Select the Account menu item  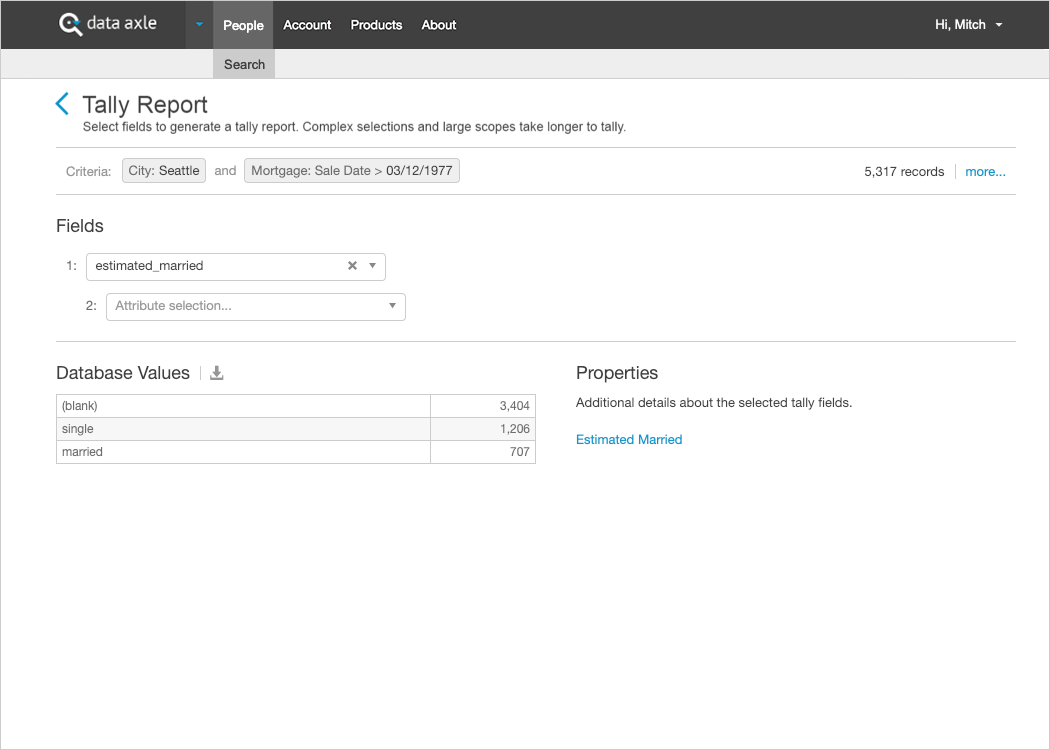[x=307, y=25]
